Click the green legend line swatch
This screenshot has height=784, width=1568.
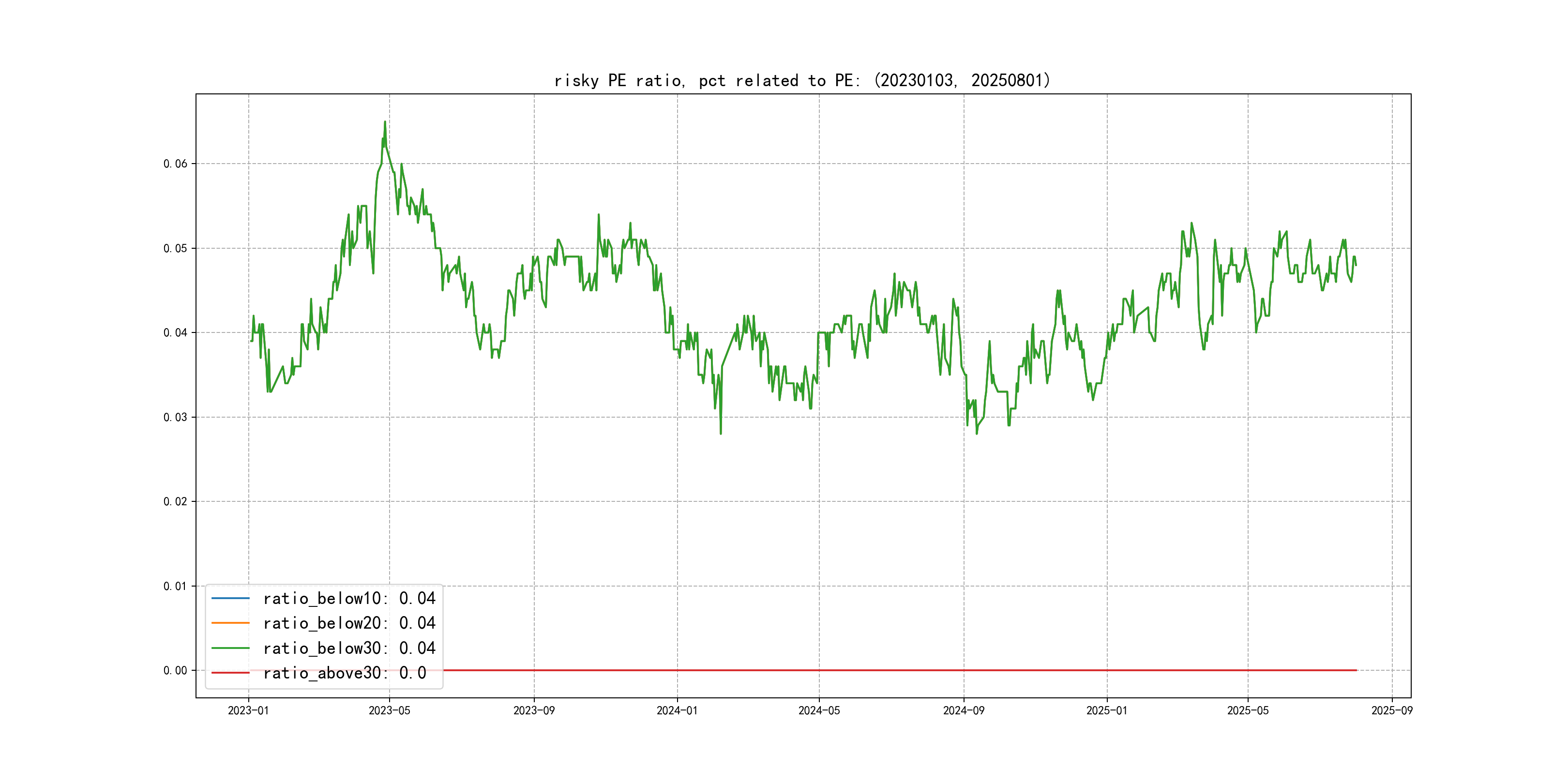click(x=230, y=648)
